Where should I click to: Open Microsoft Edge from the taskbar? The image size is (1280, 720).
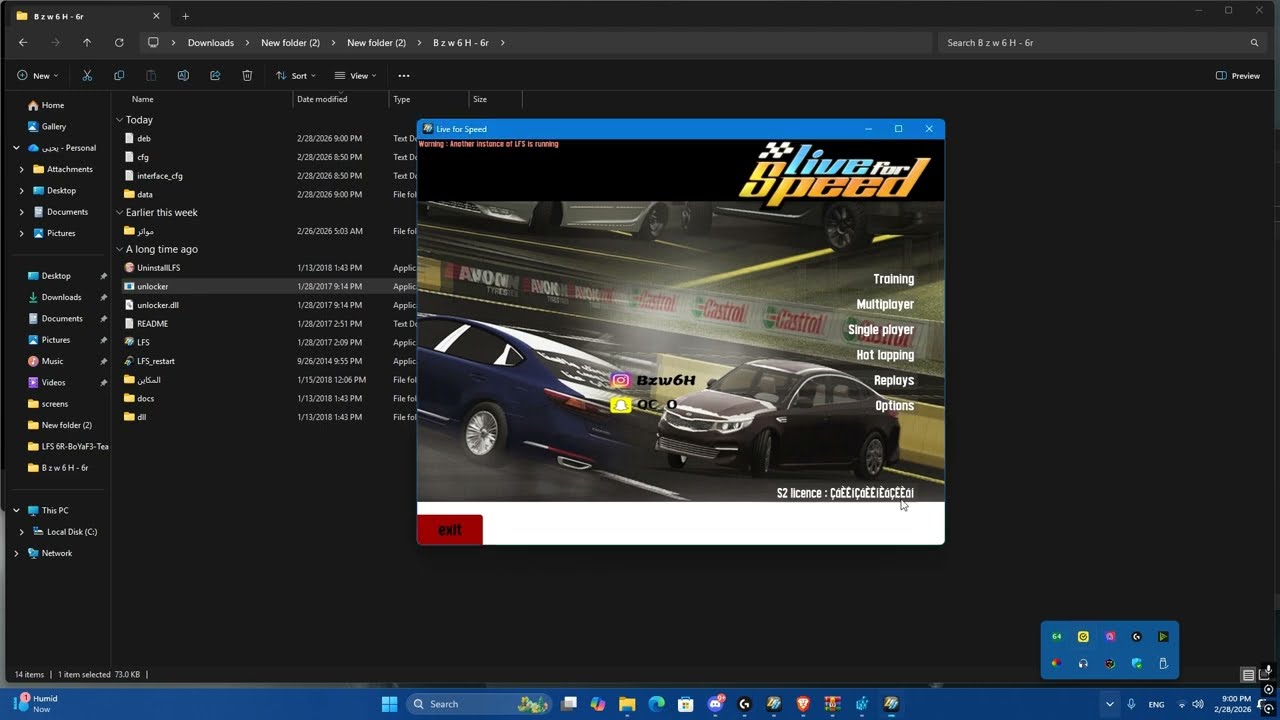coord(657,704)
